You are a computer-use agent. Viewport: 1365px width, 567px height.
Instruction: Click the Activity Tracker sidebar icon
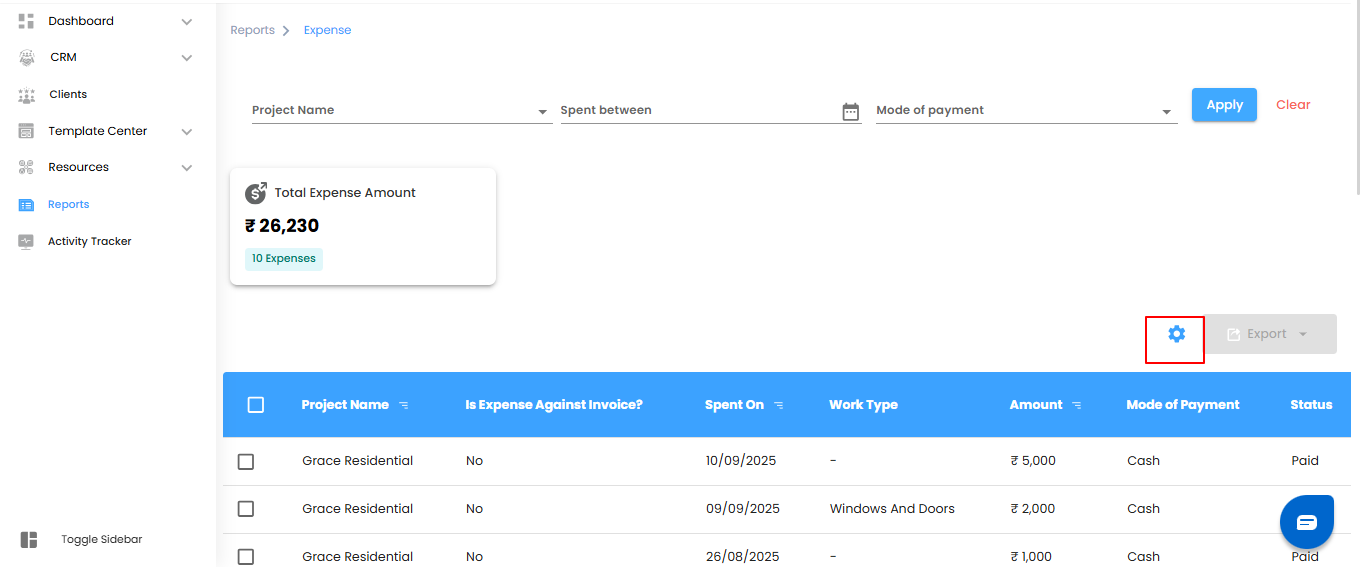(27, 241)
